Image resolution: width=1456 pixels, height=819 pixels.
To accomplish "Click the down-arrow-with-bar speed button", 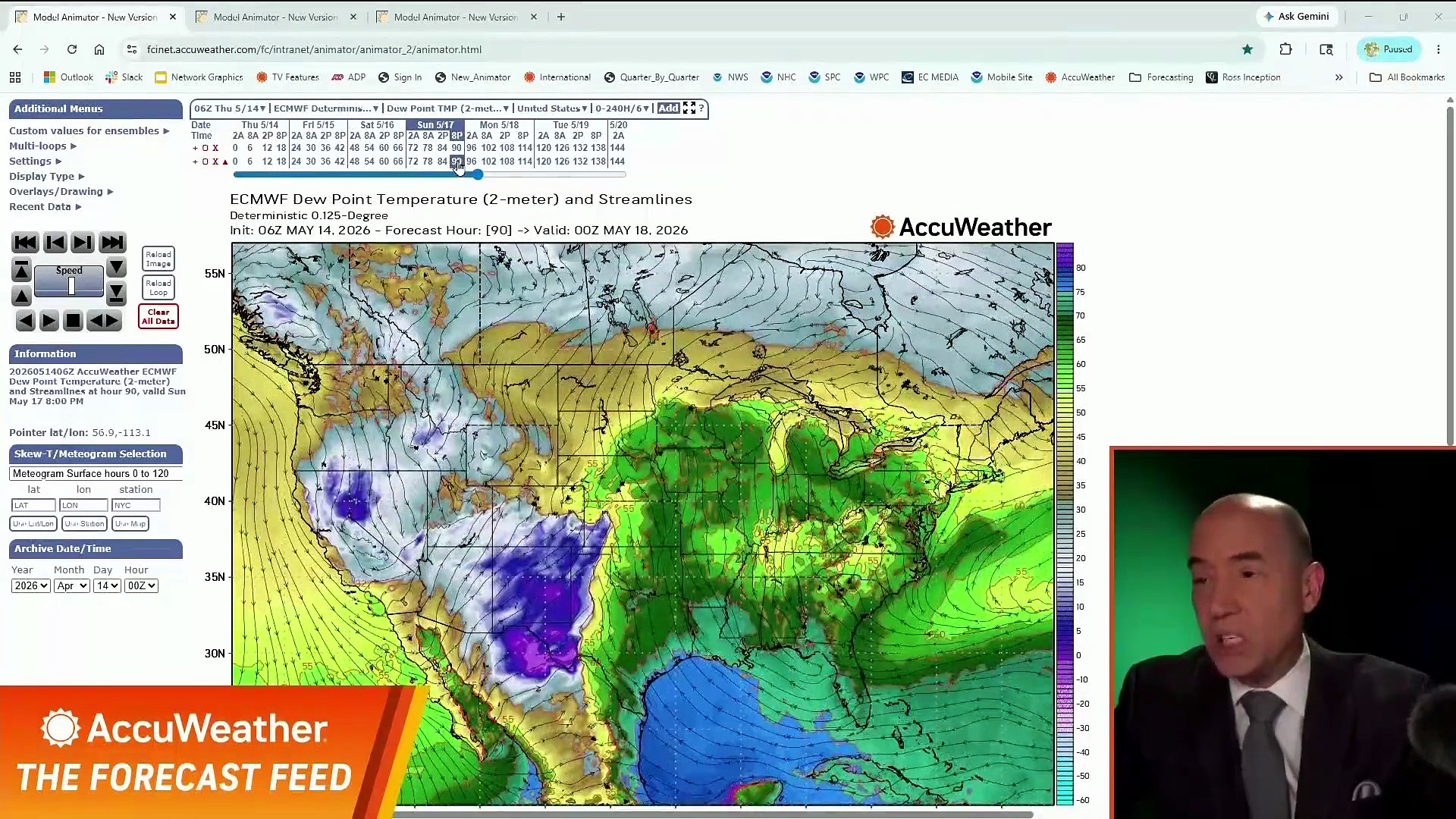I will [116, 293].
